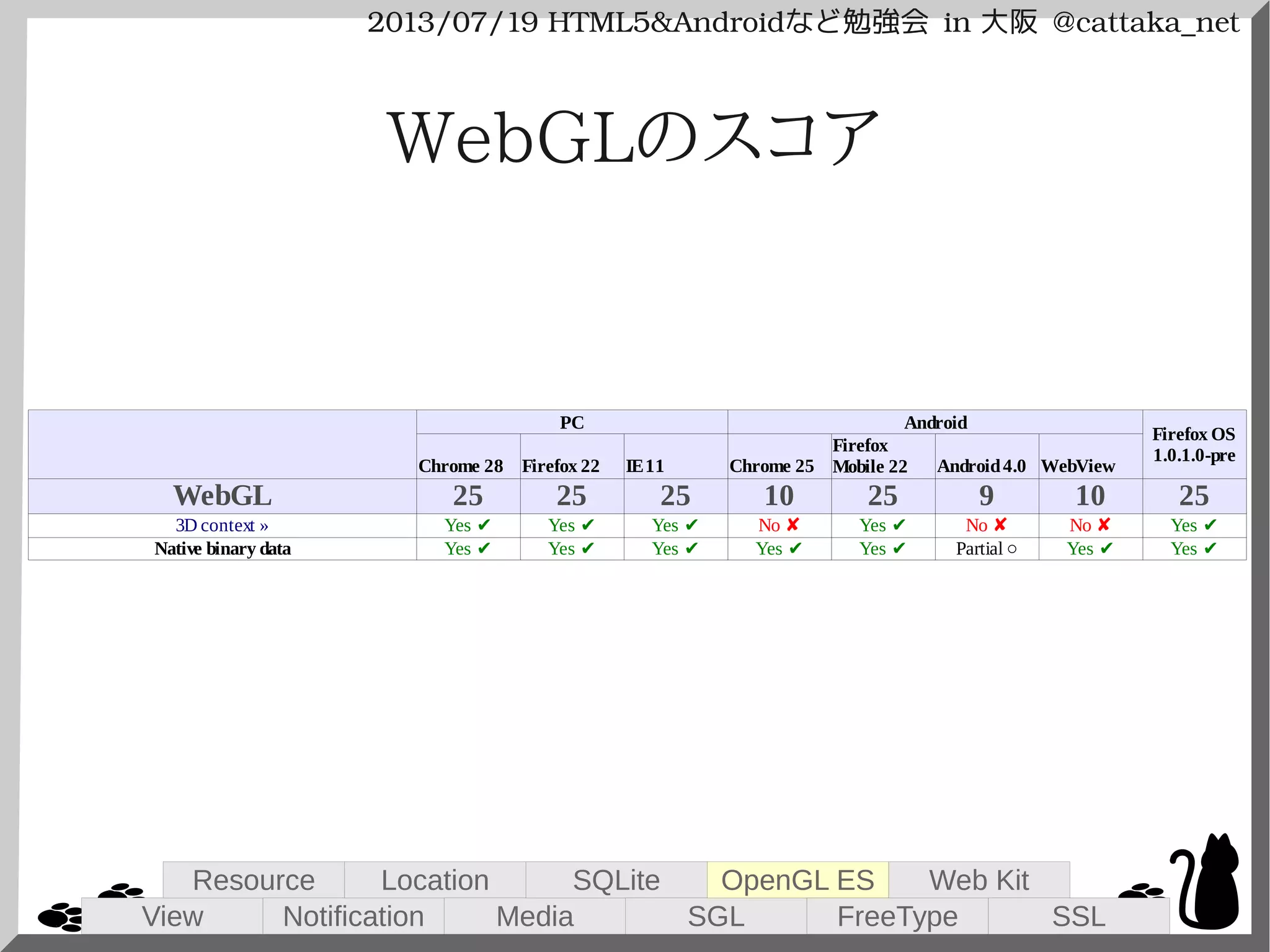This screenshot has width=1270, height=952.
Task: Switch to the Location tab
Action: click(435, 880)
